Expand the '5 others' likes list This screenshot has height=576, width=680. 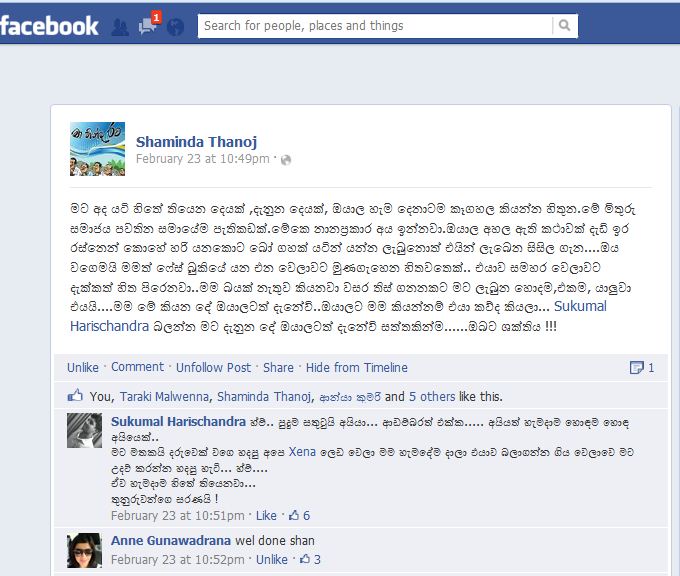point(432,396)
